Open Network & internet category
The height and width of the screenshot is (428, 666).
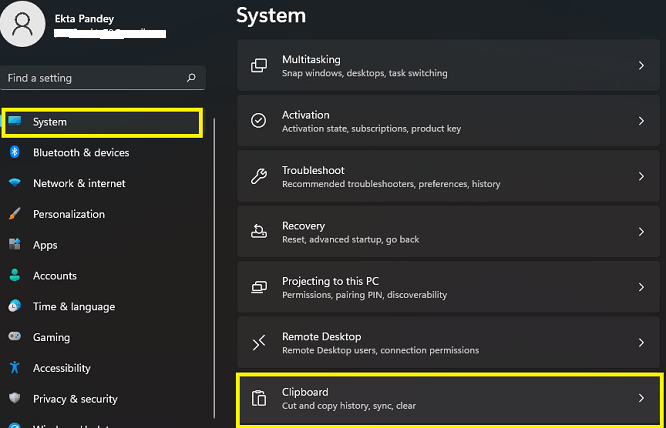(x=79, y=184)
